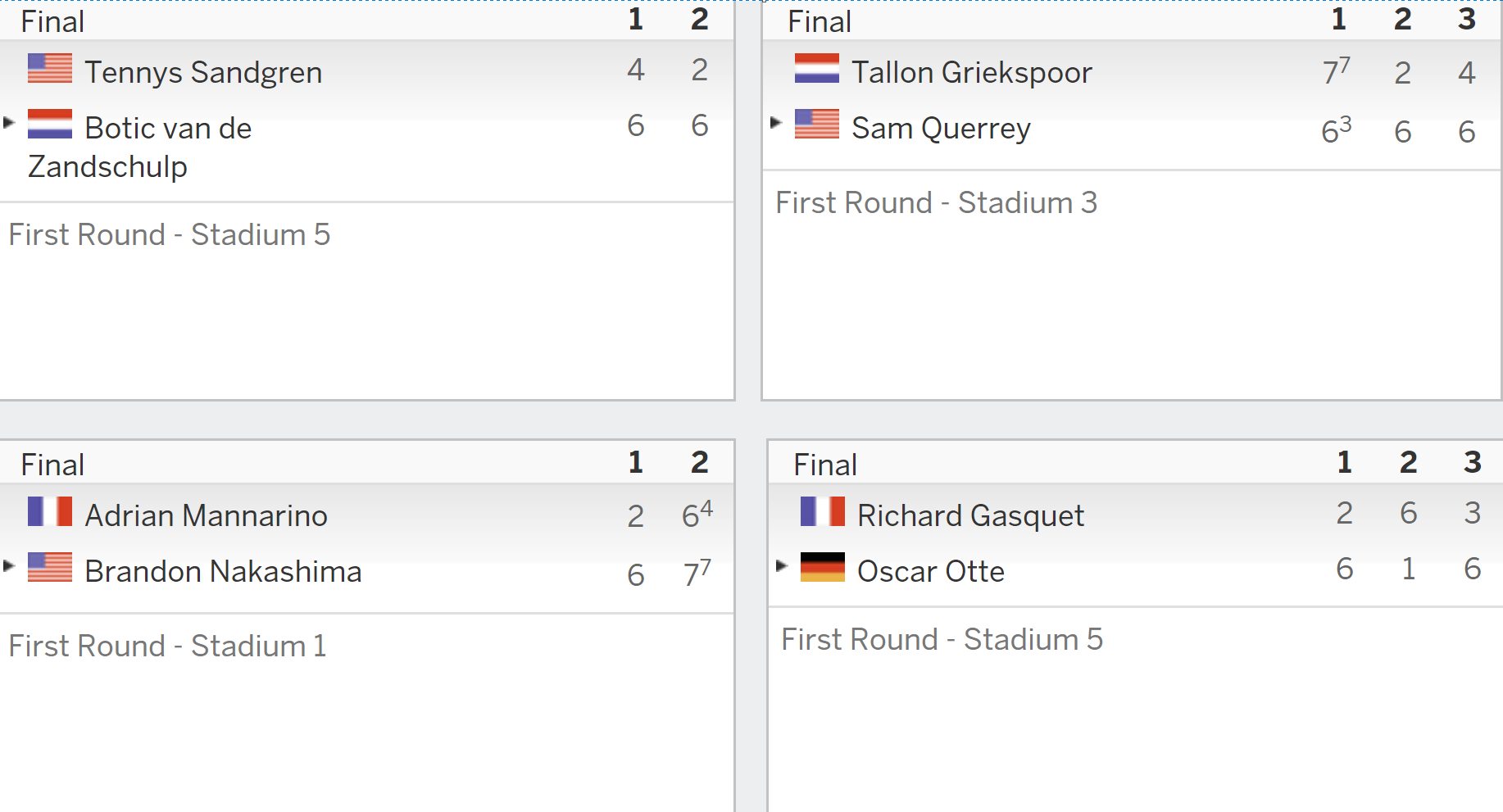Click the USA flag beside Tennys Sandgren

(x=50, y=68)
